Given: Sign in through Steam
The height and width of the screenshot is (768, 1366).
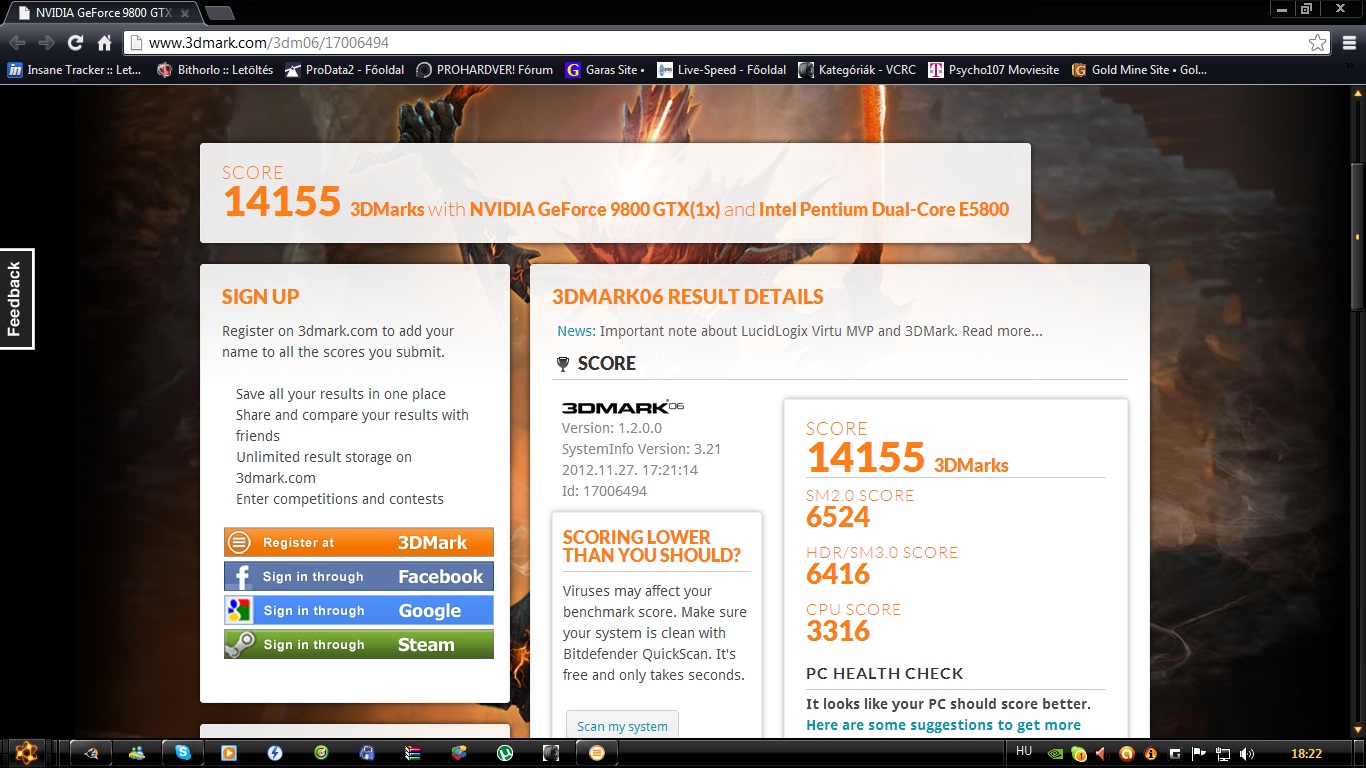Looking at the screenshot, I should point(359,644).
